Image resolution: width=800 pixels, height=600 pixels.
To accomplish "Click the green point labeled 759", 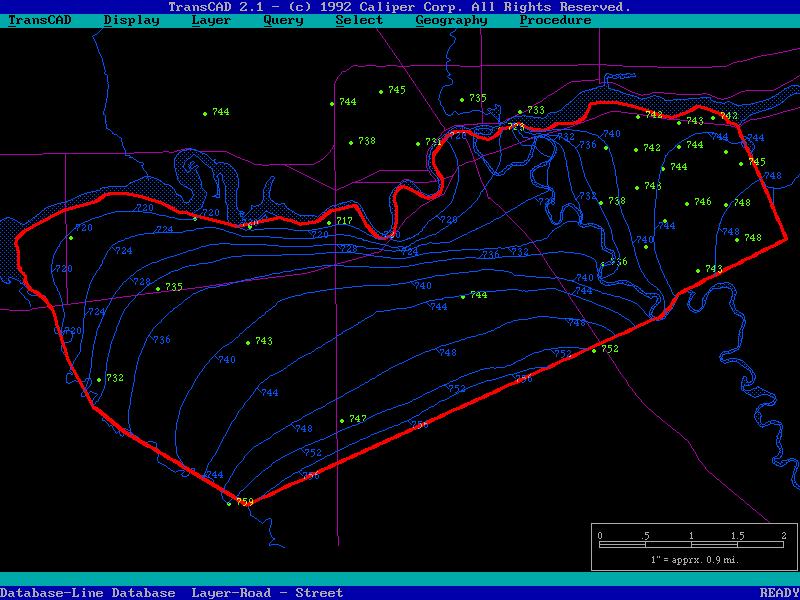I will click(x=229, y=503).
